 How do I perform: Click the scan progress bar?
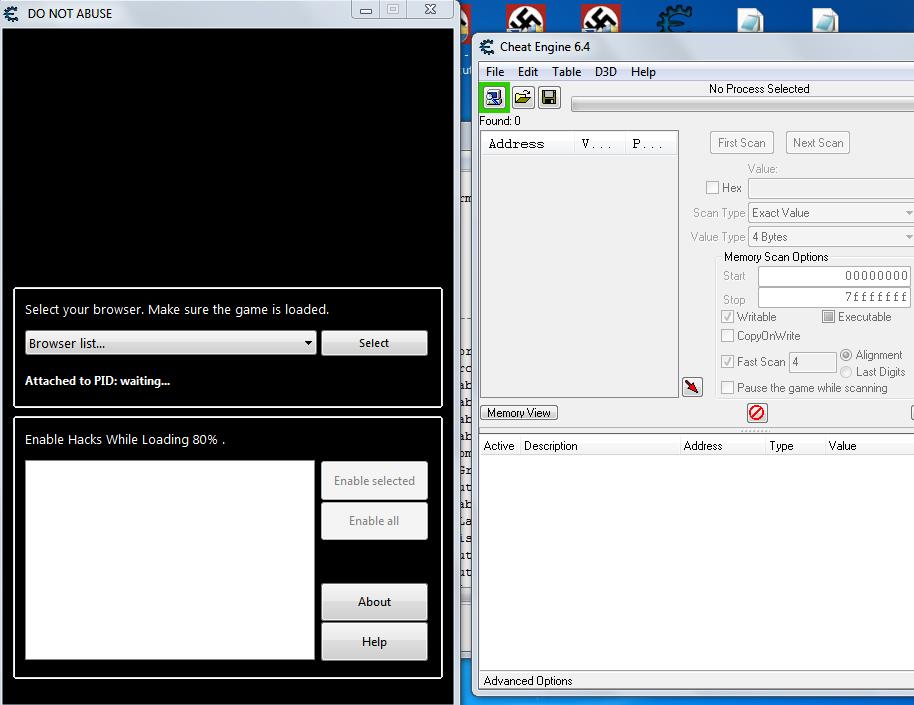pyautogui.click(x=741, y=104)
